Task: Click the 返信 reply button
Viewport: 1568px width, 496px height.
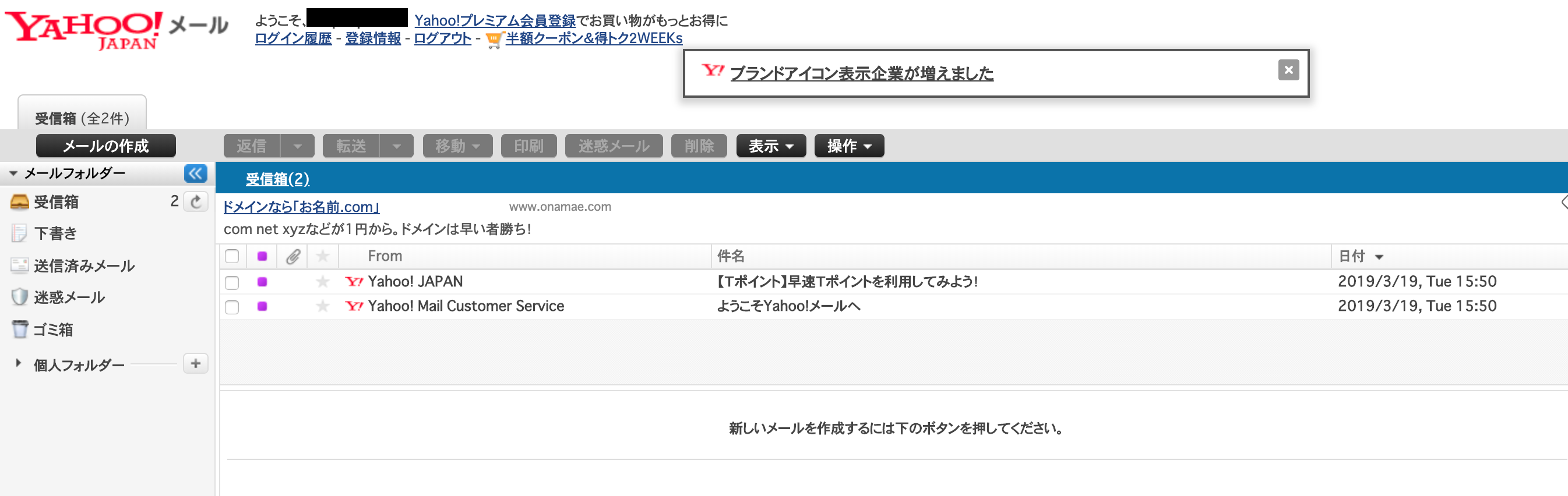Action: pyautogui.click(x=251, y=146)
